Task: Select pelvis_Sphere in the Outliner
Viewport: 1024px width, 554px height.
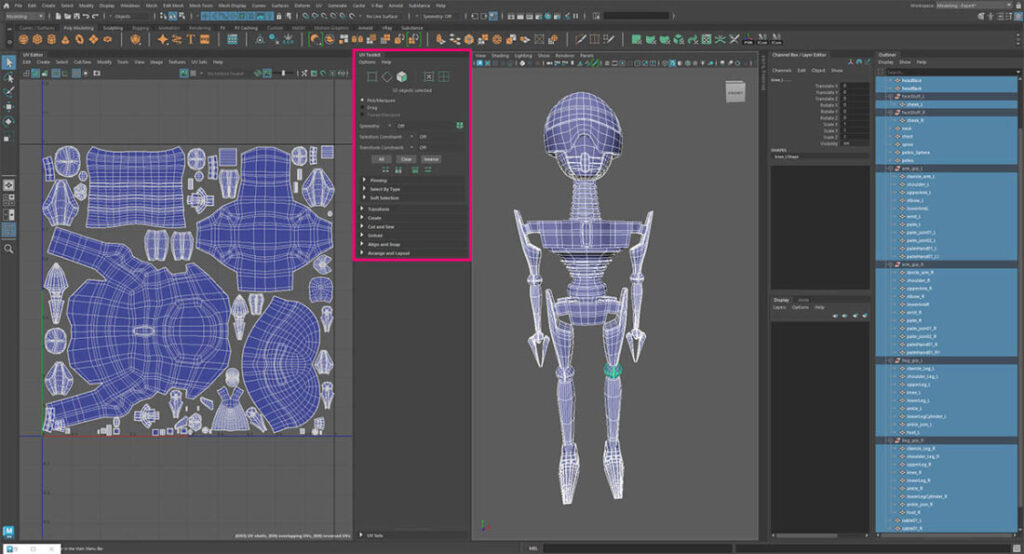Action: (x=916, y=152)
